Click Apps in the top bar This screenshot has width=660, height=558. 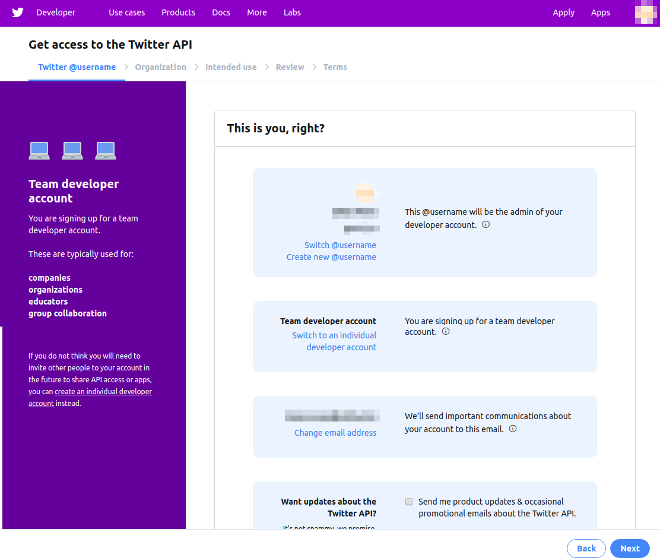600,13
